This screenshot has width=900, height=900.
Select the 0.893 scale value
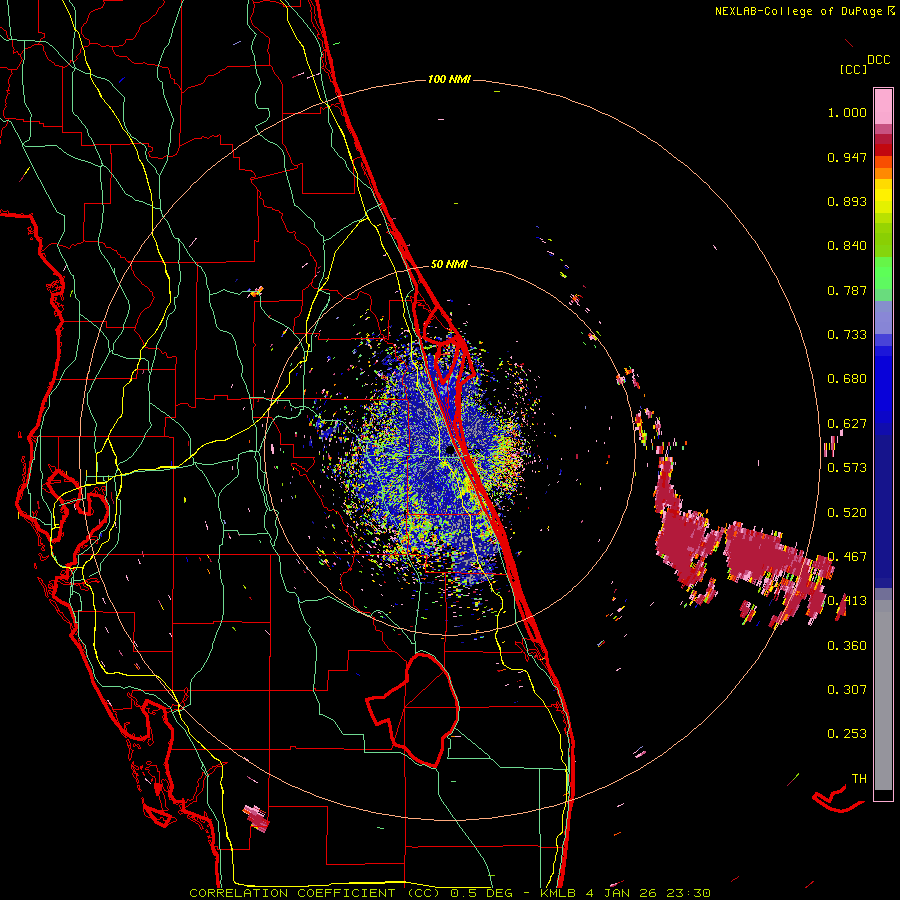coord(847,201)
